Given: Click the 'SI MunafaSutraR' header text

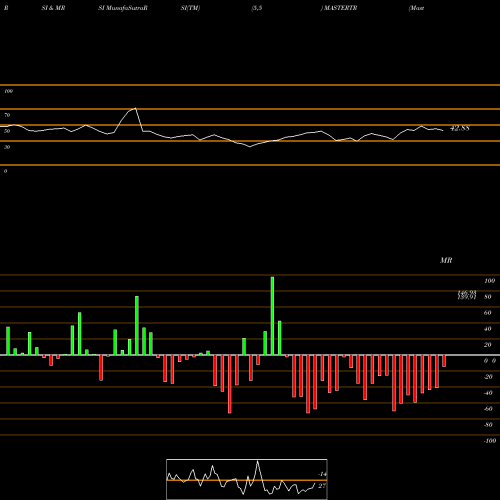Looking at the screenshot, I should pos(123,8).
